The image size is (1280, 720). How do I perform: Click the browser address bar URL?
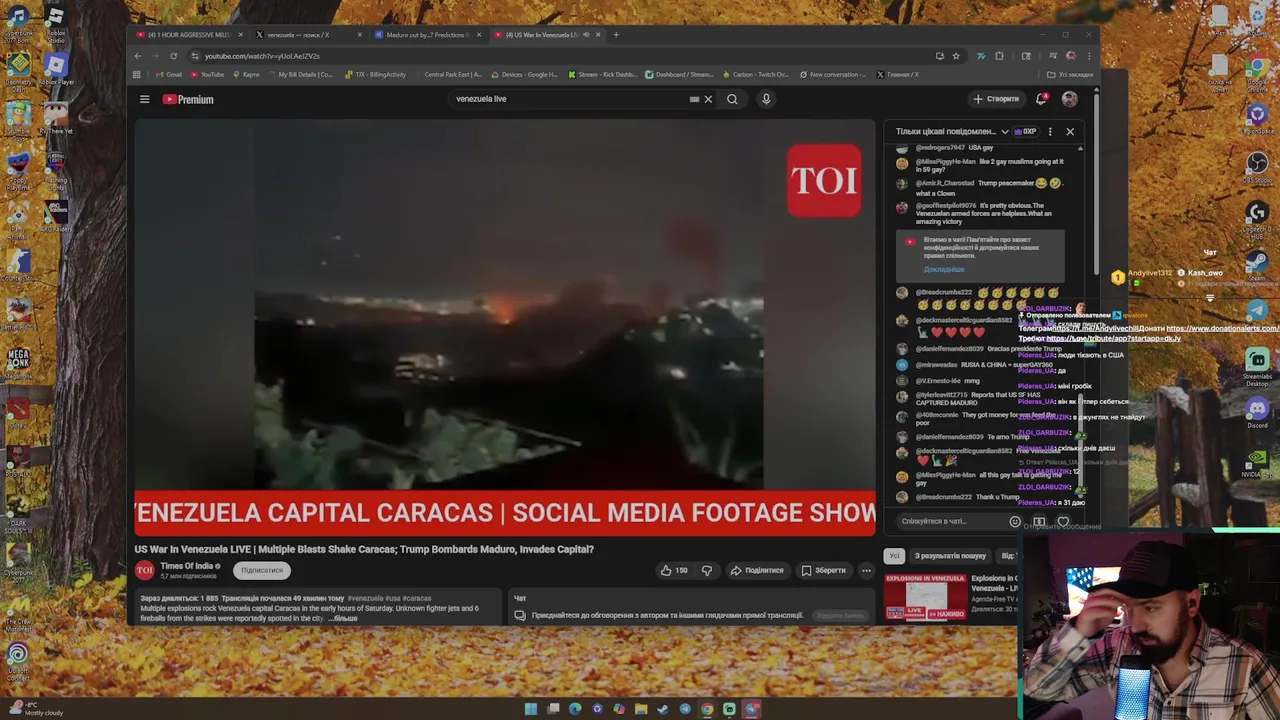coord(262,56)
